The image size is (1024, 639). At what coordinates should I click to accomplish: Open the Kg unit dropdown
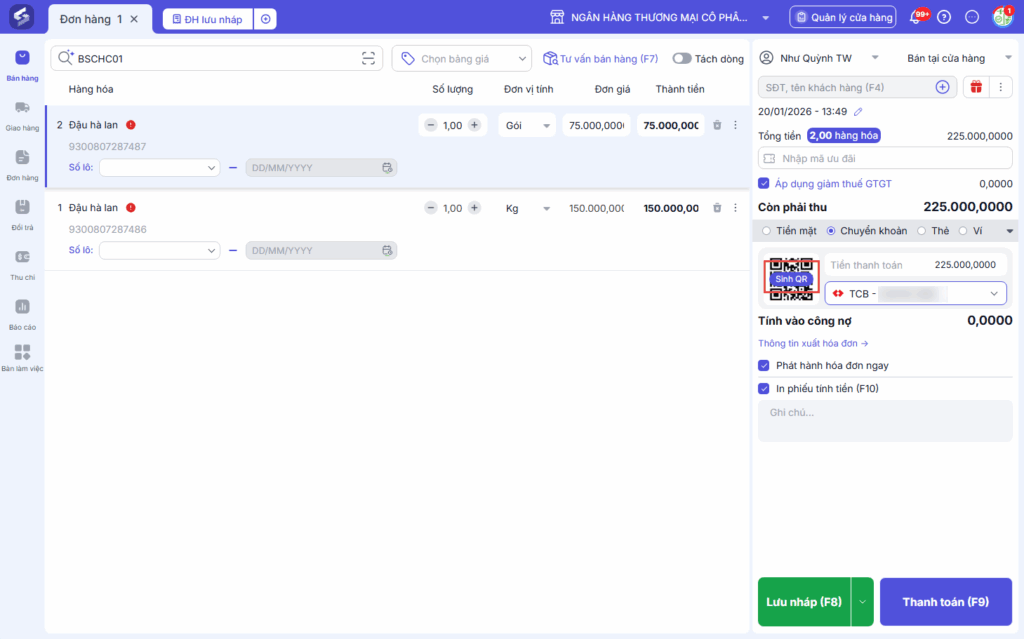[x=526, y=208]
